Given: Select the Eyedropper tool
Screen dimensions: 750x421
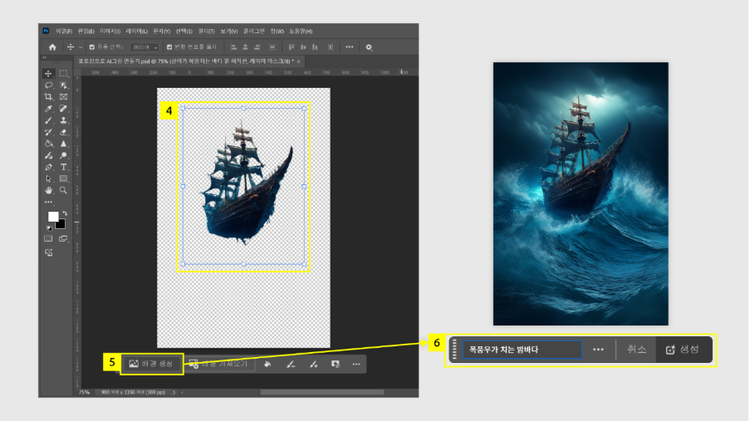Looking at the screenshot, I should (x=48, y=109).
